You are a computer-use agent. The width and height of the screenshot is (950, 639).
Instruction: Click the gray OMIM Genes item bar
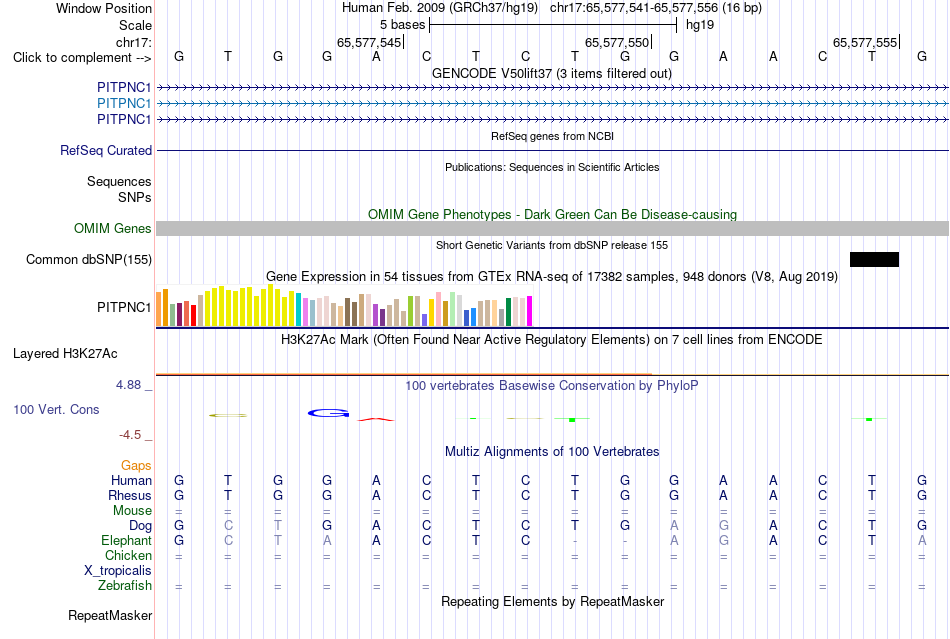pyautogui.click(x=552, y=228)
